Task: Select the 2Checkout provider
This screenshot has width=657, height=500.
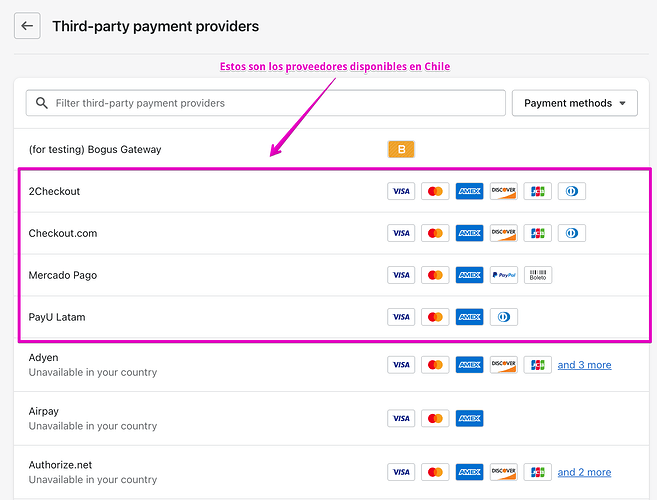Action: coord(55,191)
